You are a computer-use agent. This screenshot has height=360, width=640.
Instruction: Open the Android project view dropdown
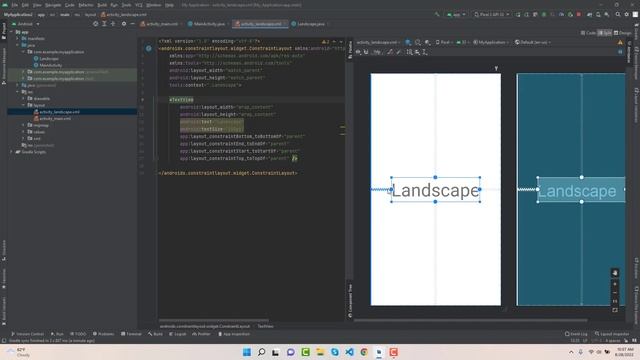point(26,24)
